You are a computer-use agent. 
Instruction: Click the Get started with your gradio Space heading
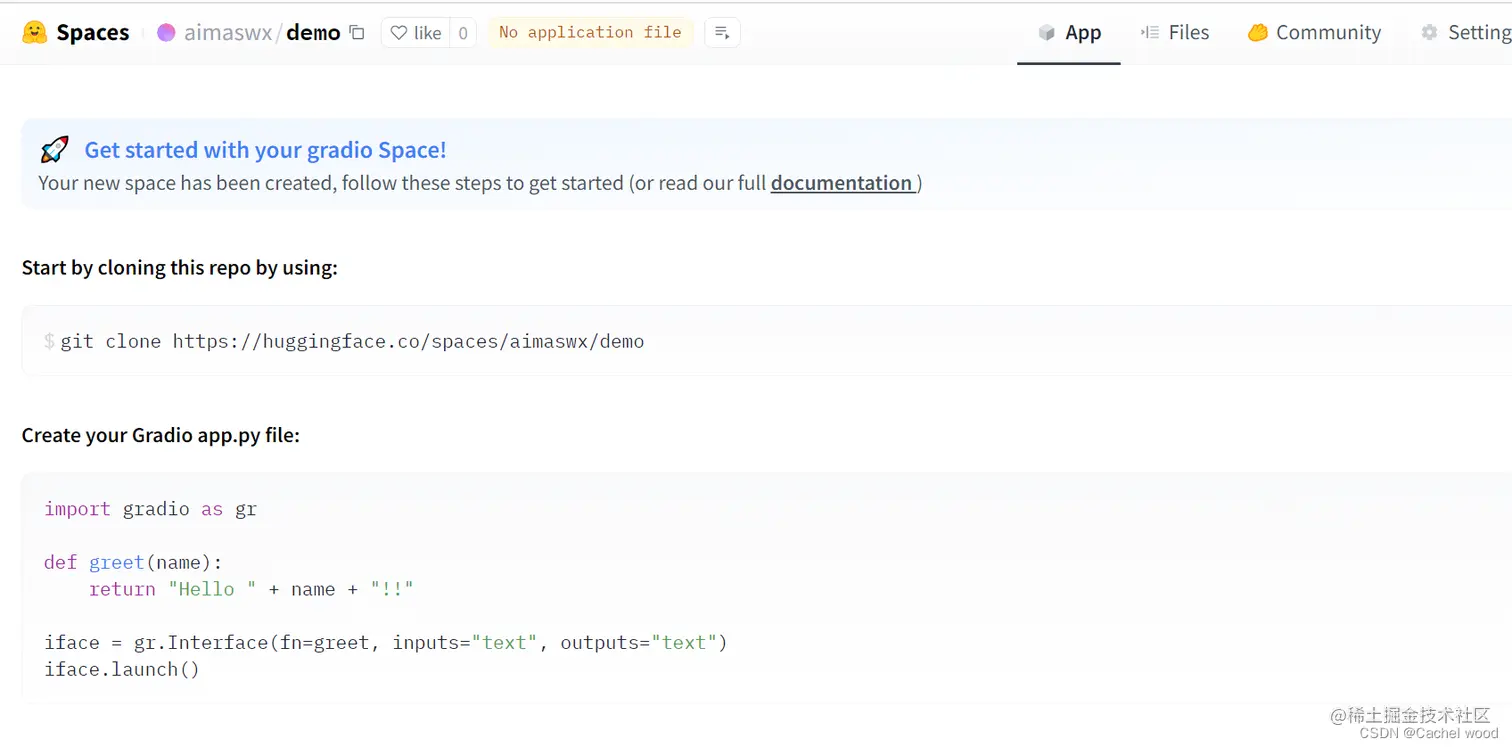click(265, 150)
